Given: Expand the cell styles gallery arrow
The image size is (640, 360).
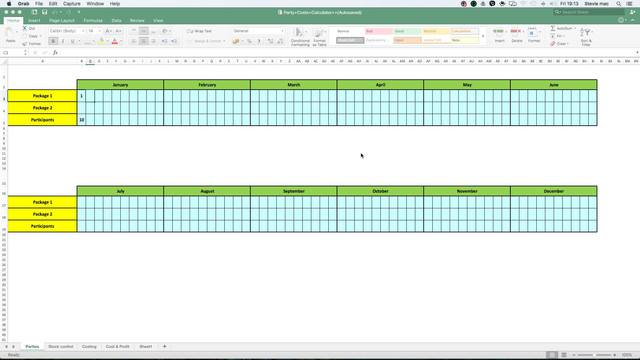Looking at the screenshot, I should click(x=483, y=36).
